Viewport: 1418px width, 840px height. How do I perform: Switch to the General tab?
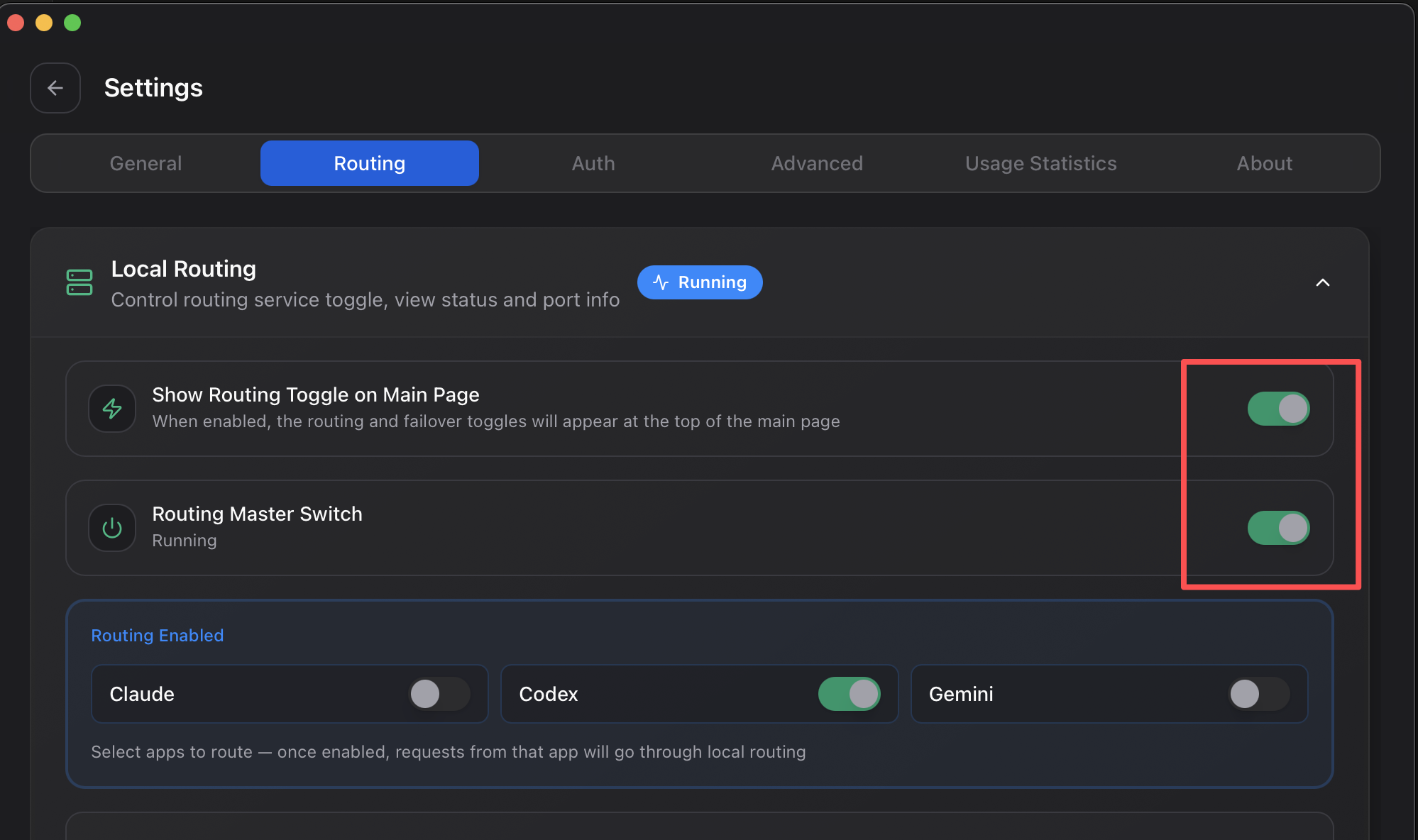[146, 163]
